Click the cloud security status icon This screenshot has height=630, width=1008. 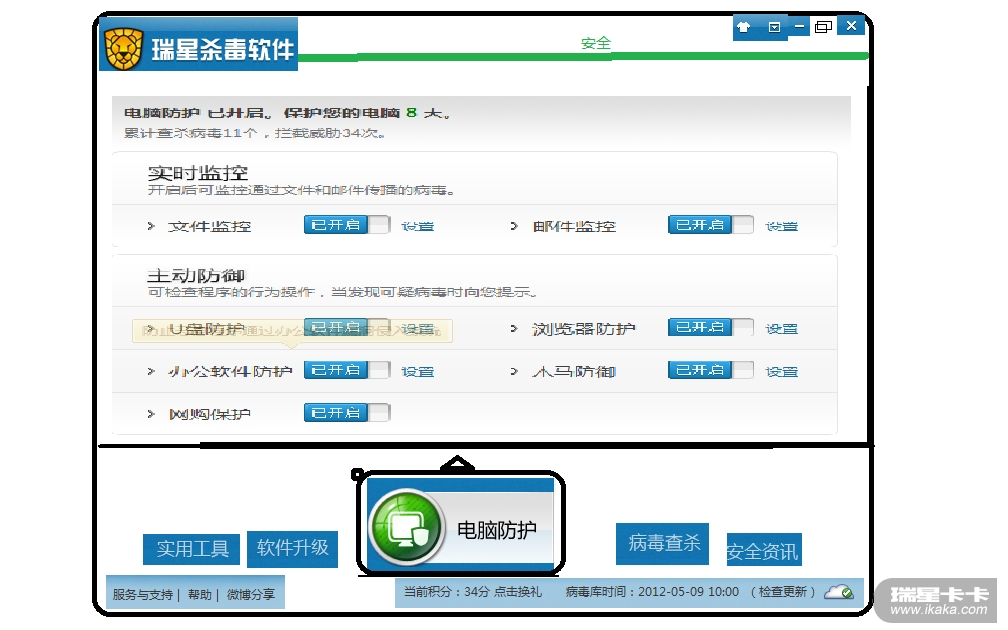[x=839, y=592]
